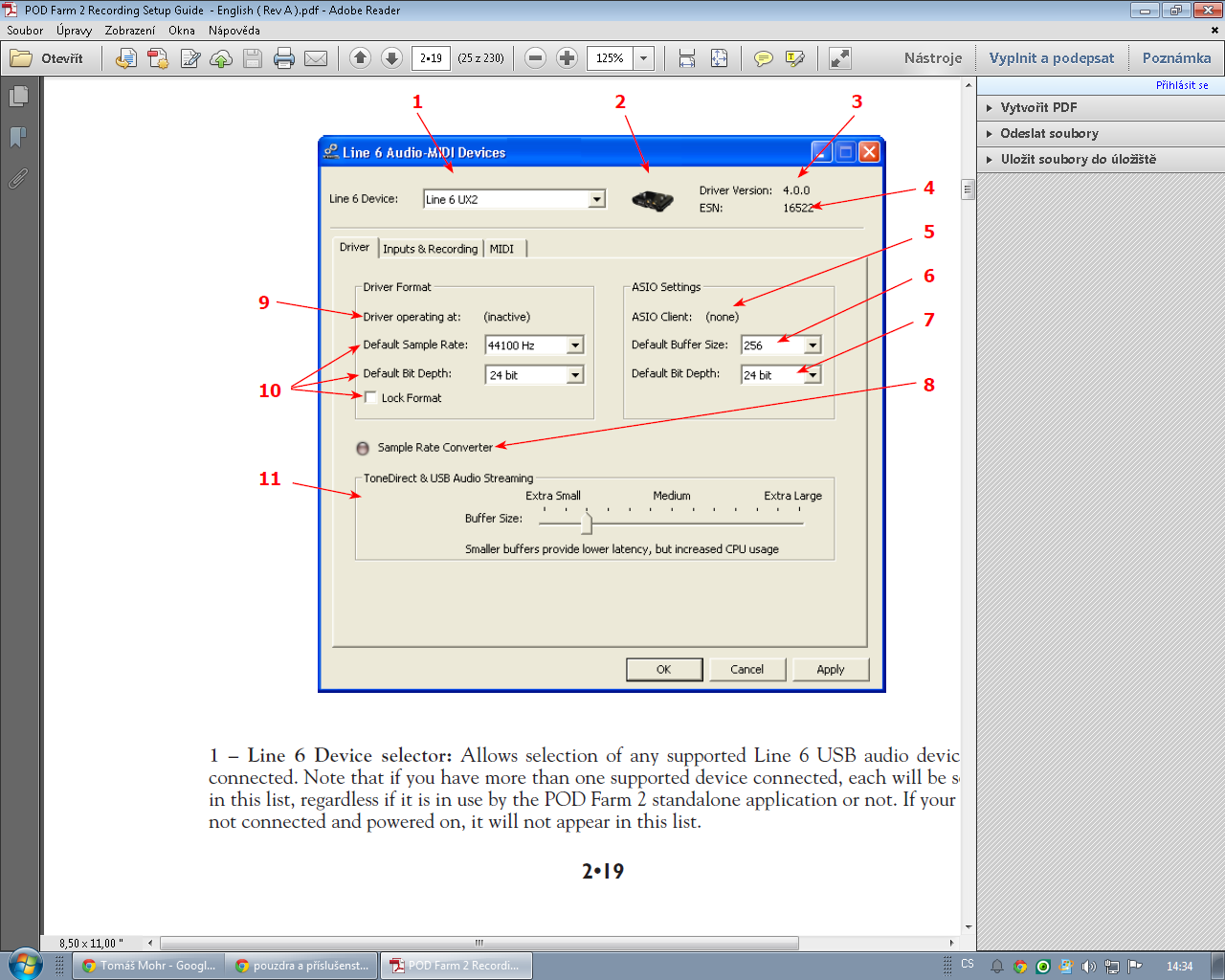The height and width of the screenshot is (980, 1225).
Task: Open the Poznámka comment pane
Action: pos(1176,58)
